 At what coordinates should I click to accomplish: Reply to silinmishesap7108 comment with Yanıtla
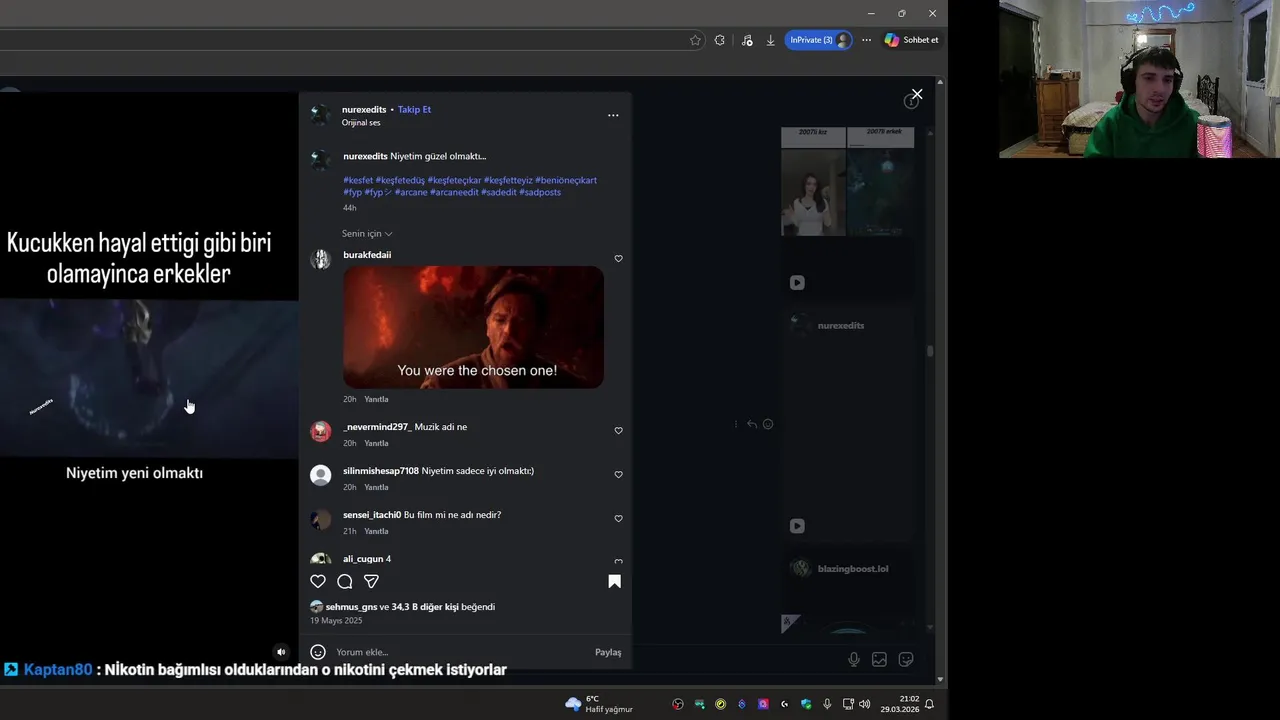point(376,487)
